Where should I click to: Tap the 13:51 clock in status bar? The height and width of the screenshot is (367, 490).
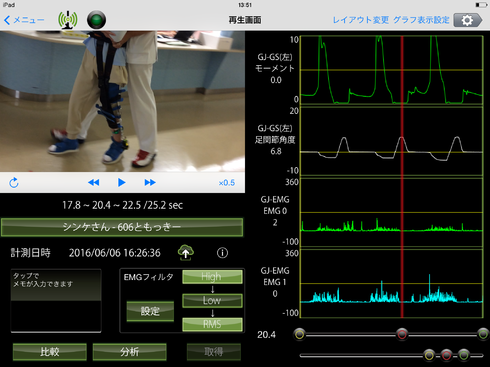point(245,5)
